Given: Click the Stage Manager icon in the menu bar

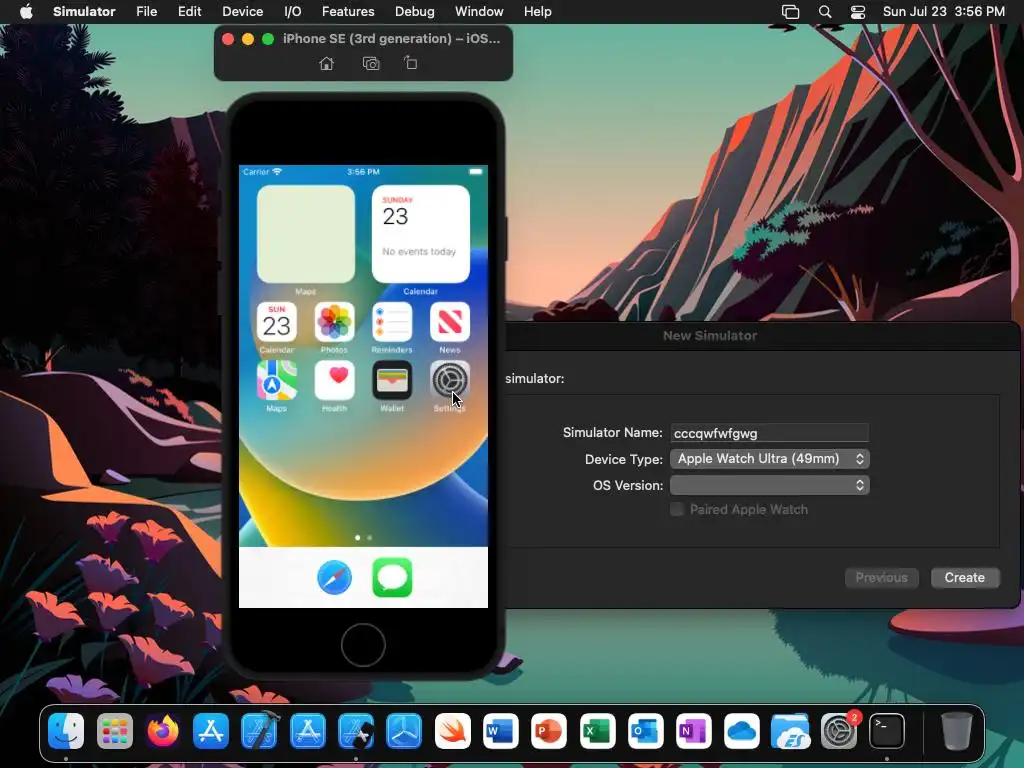Looking at the screenshot, I should point(790,12).
